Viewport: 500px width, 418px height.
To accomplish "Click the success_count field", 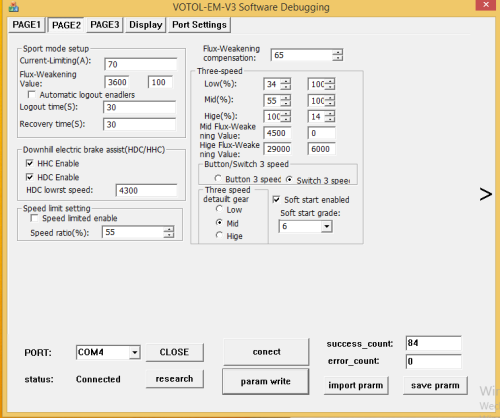I will (434, 343).
